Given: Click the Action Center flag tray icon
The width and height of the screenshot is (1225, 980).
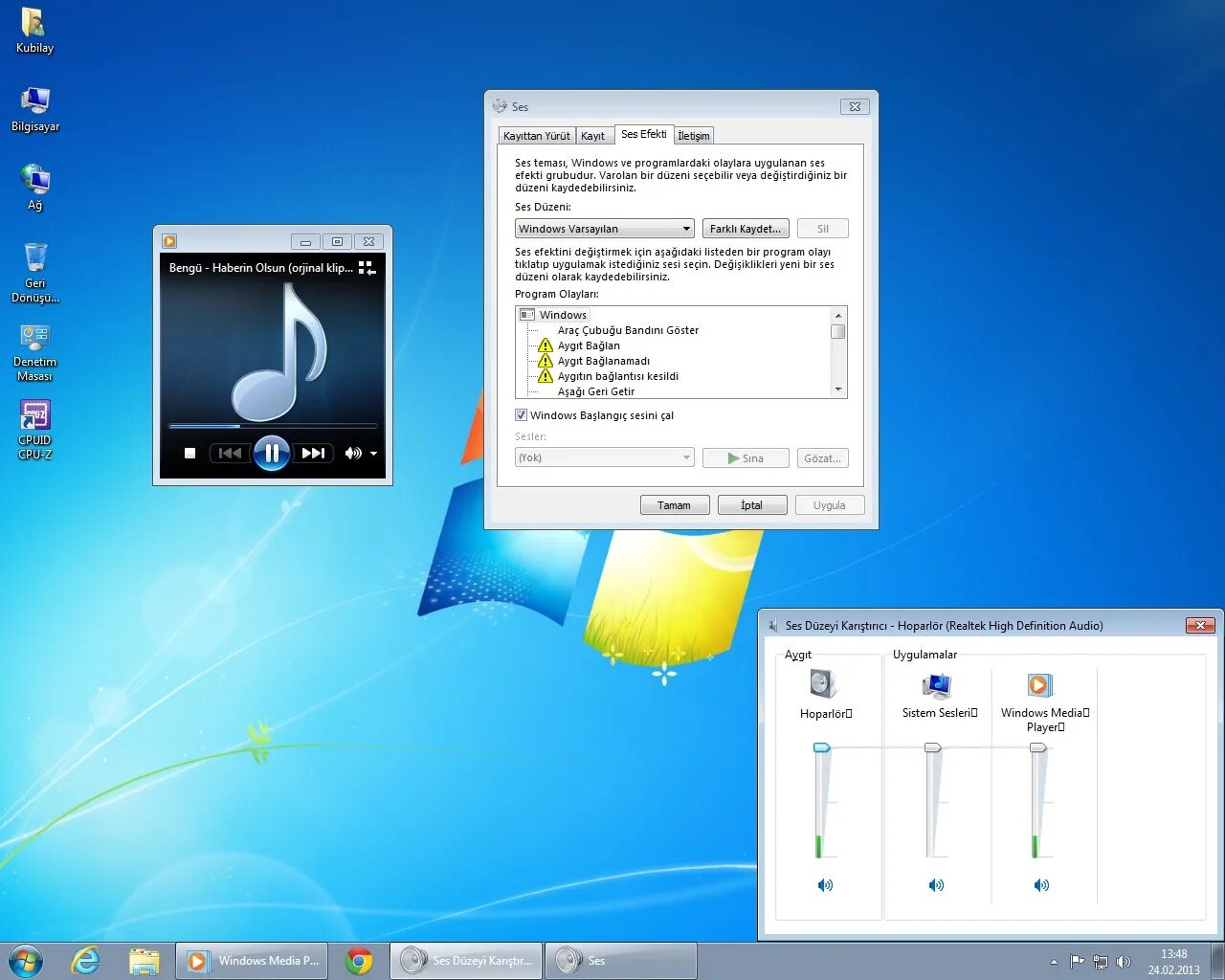Looking at the screenshot, I should click(x=1078, y=962).
